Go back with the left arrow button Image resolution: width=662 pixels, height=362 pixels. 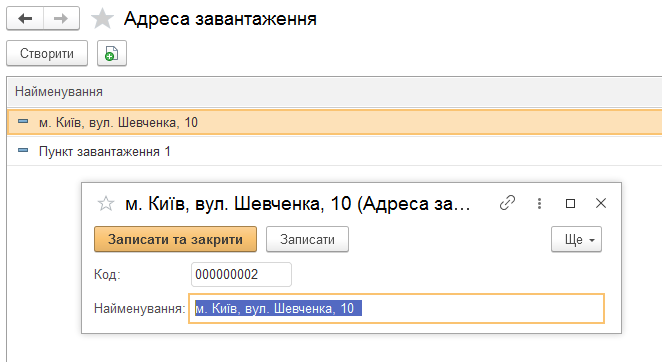pyautogui.click(x=25, y=19)
